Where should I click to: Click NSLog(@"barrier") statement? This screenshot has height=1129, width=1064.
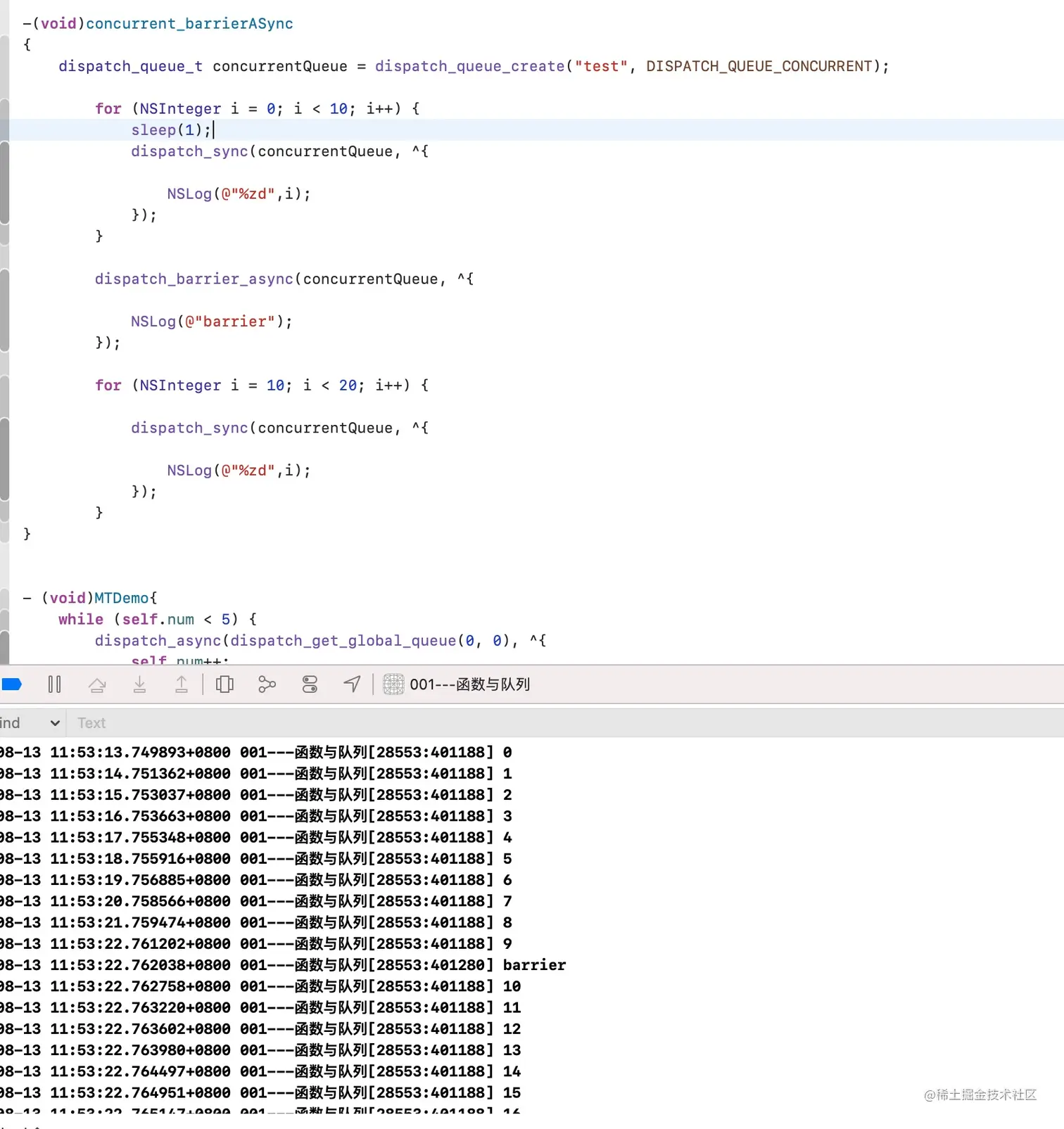[x=211, y=321]
